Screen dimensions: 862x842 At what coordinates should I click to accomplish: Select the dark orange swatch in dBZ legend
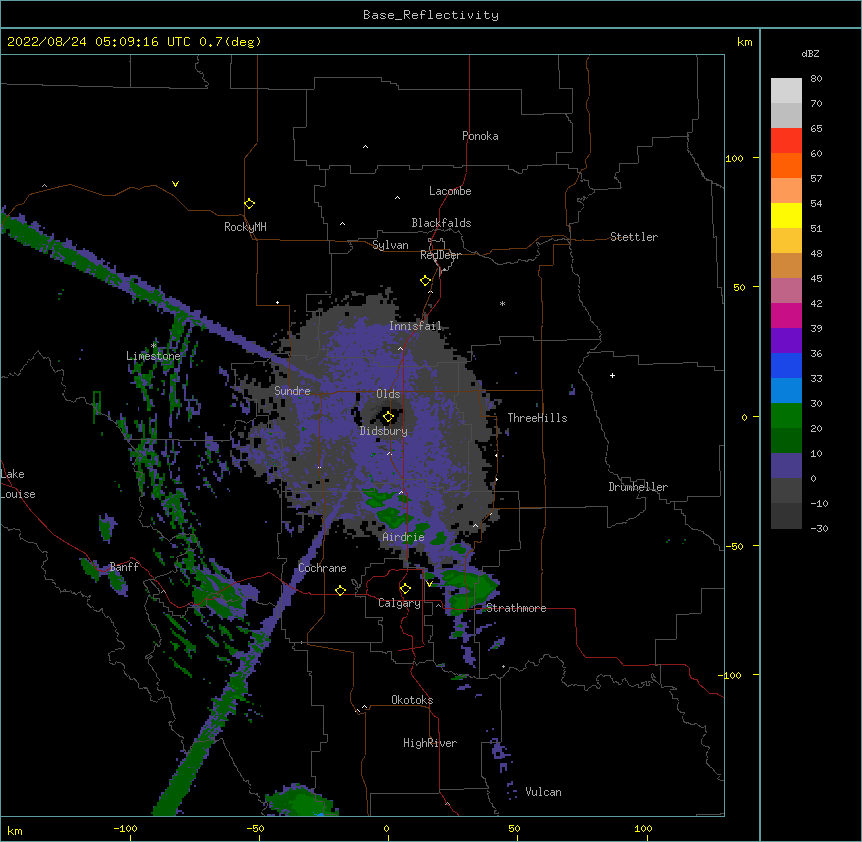click(x=786, y=165)
